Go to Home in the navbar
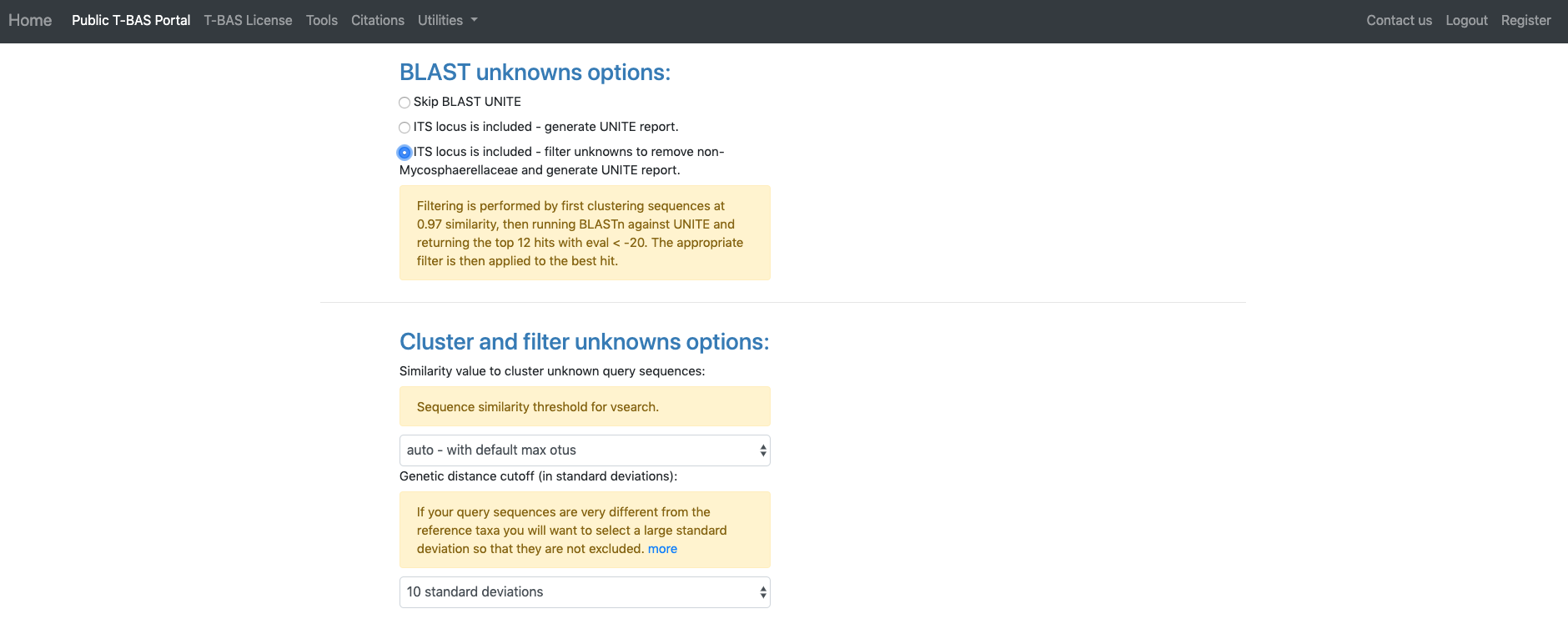 (30, 20)
